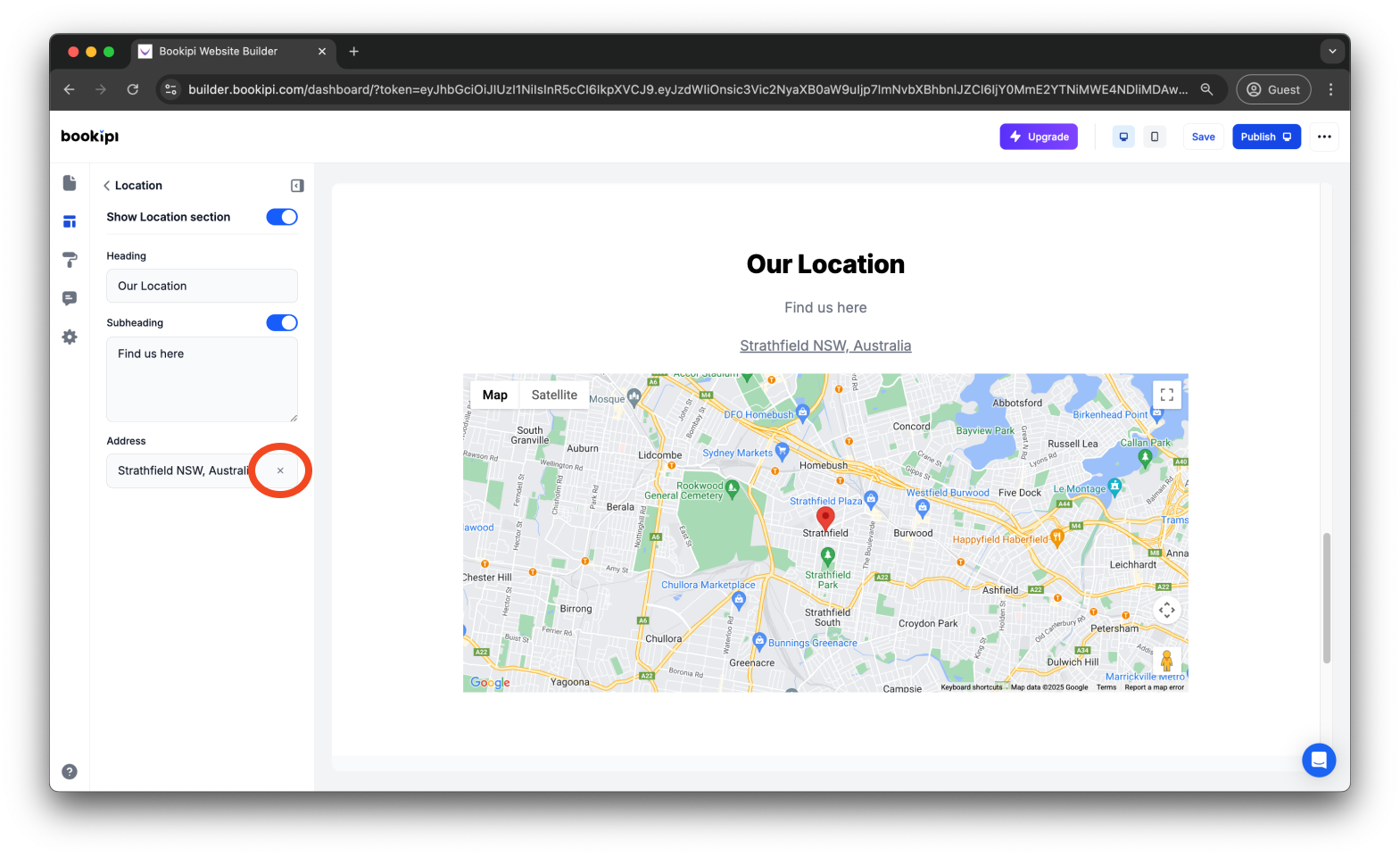This screenshot has height=857, width=1400.
Task: Toggle Show Location section switch
Action: click(282, 217)
